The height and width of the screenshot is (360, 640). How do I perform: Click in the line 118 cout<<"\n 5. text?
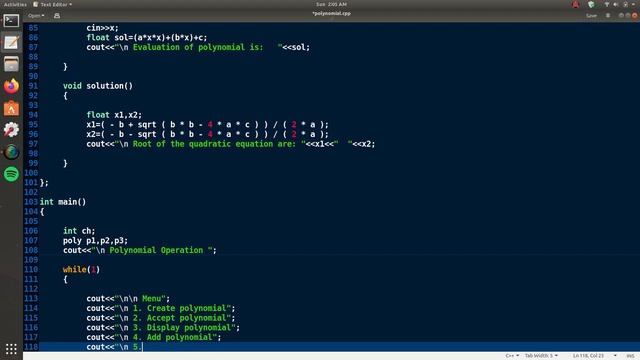tap(113, 347)
